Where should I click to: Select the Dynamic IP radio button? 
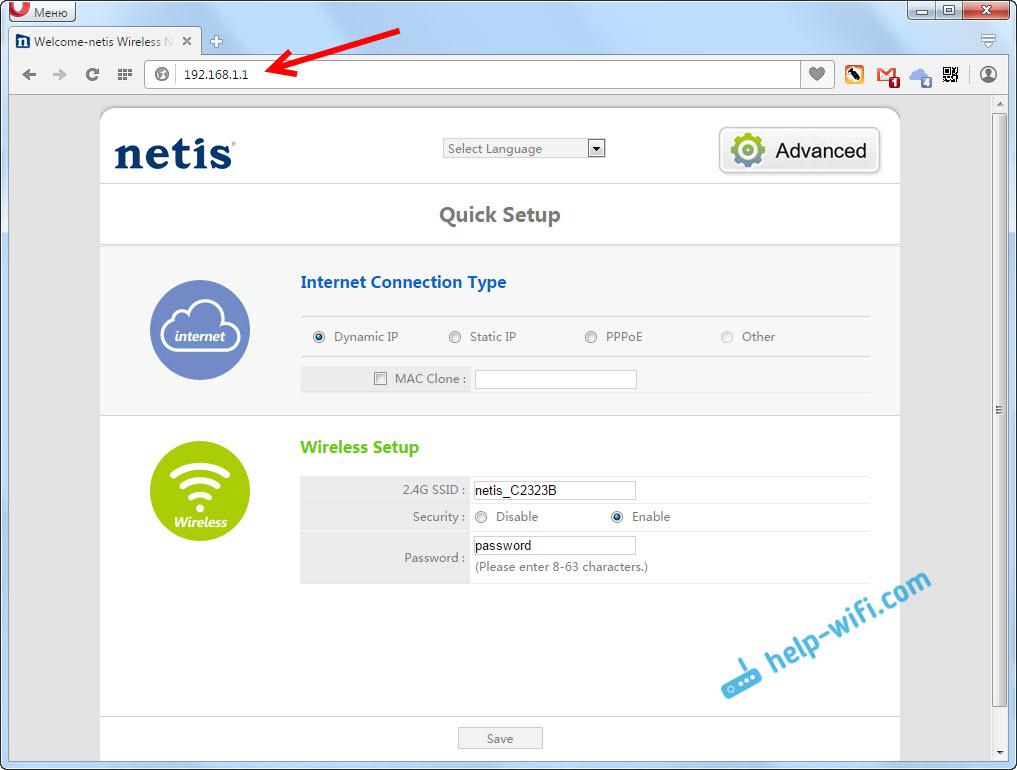(x=318, y=337)
